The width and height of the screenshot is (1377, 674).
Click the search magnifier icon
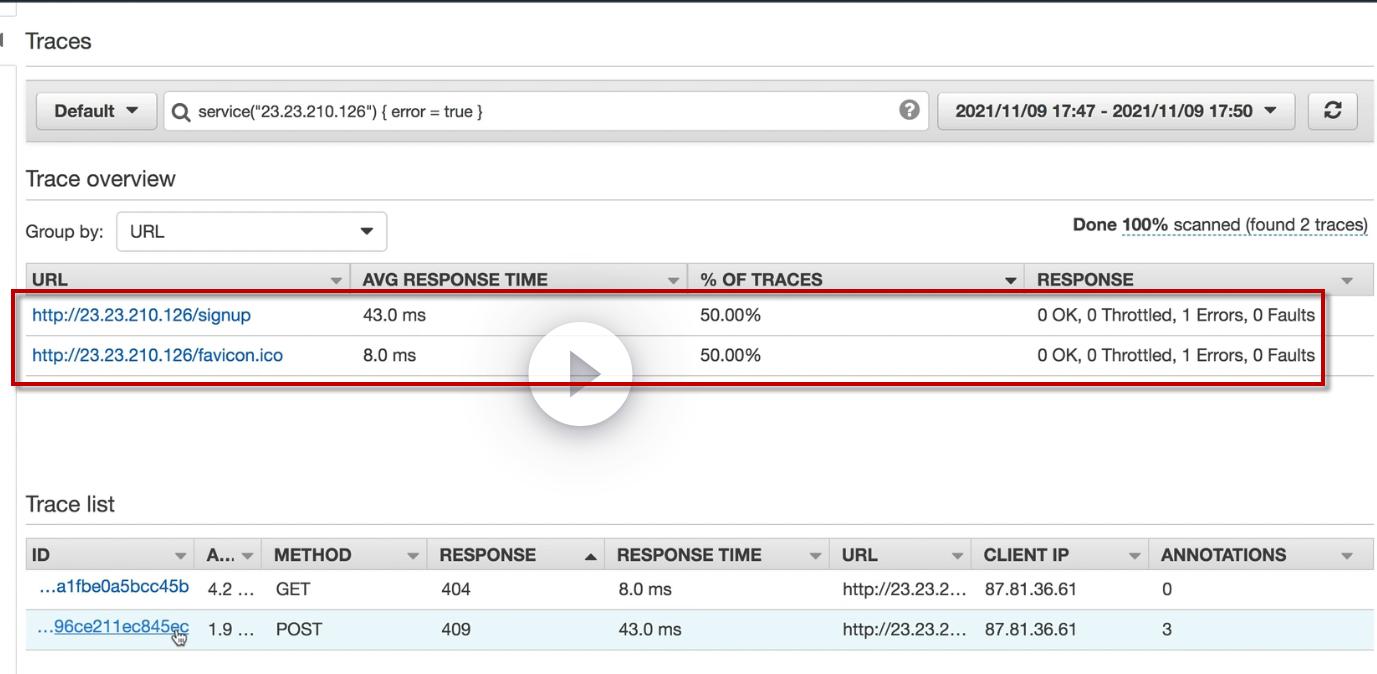(x=181, y=112)
